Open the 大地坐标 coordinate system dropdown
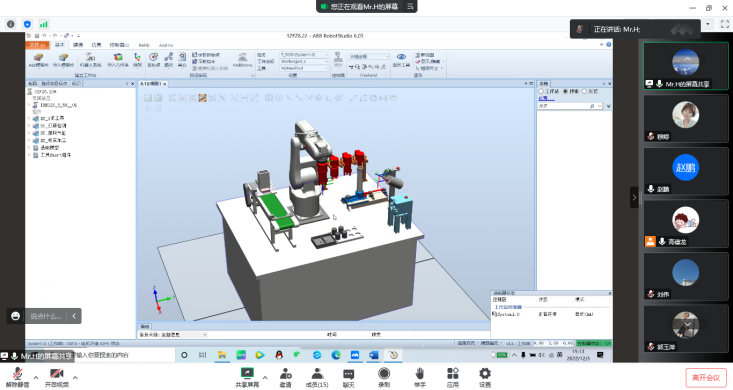 point(368,57)
